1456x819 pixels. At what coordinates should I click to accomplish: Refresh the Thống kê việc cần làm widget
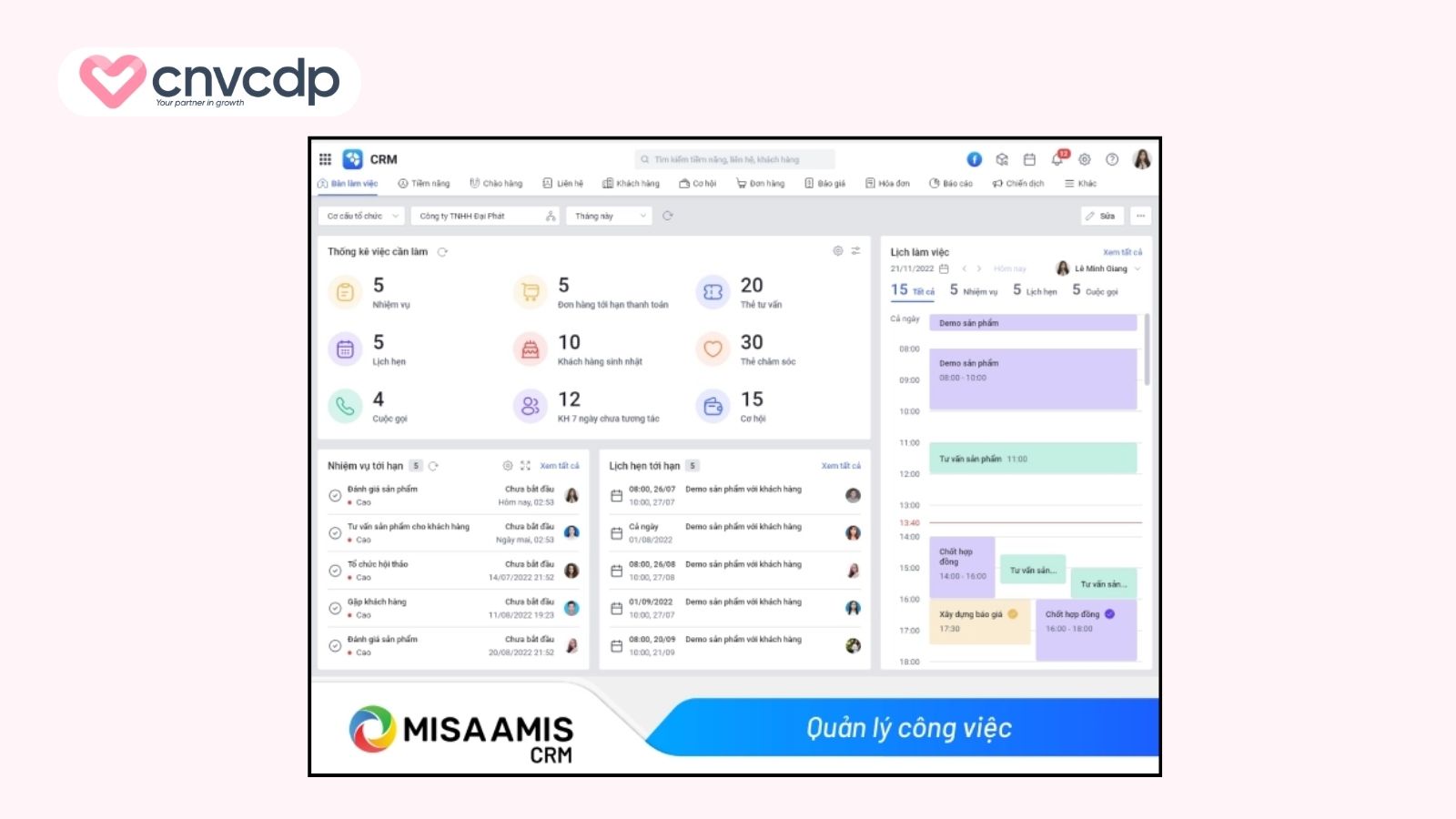(442, 252)
